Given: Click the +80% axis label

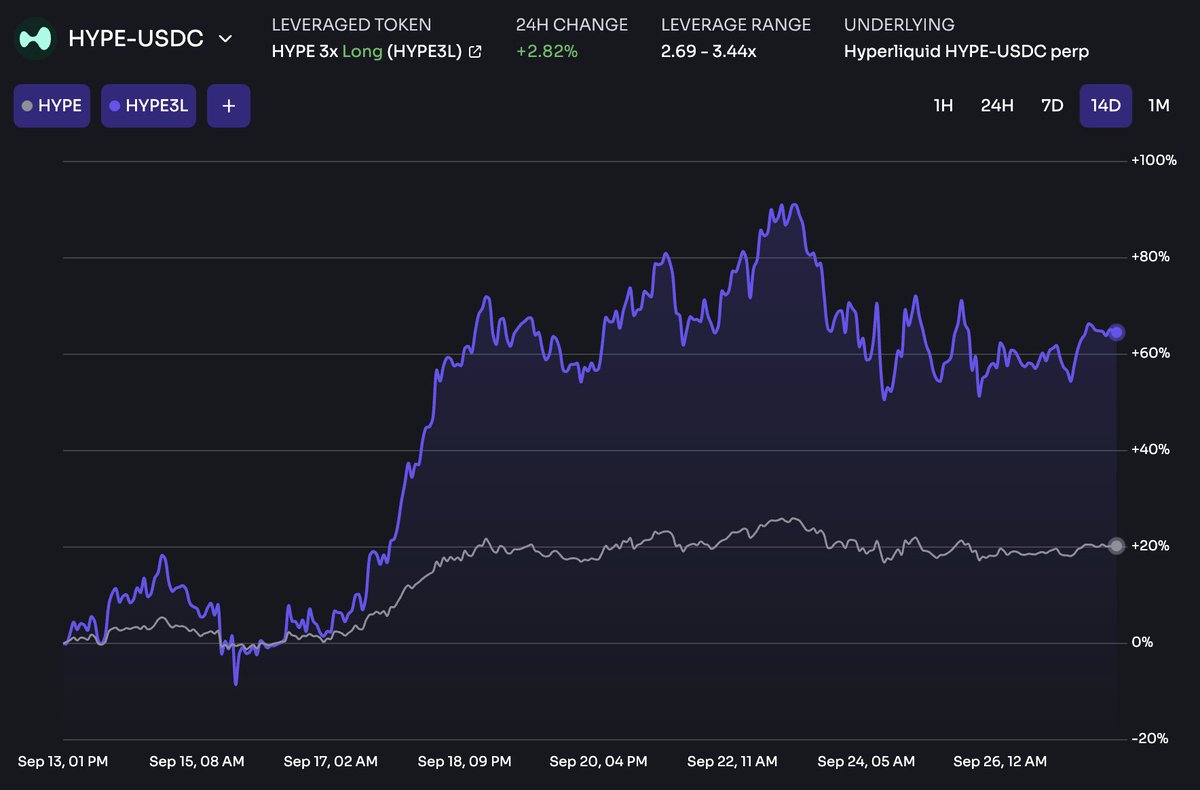Looking at the screenshot, I should [x=1150, y=257].
